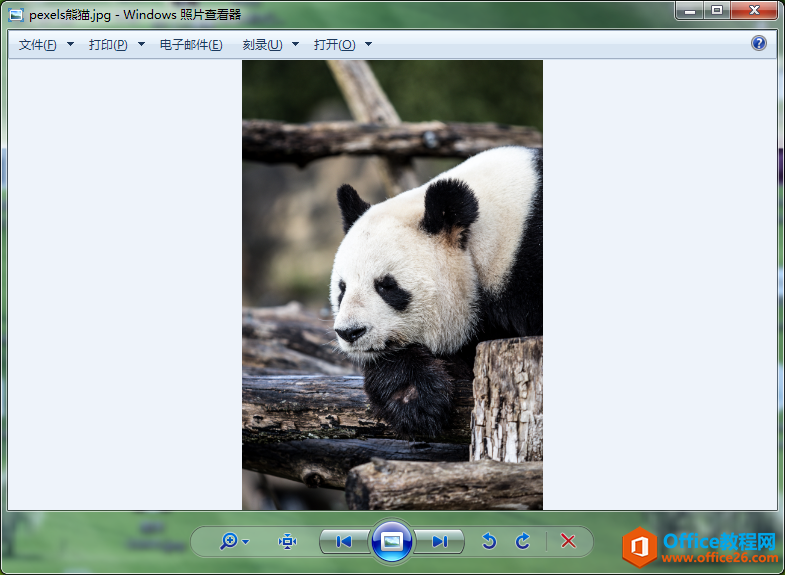The width and height of the screenshot is (785, 575).
Task: Open the zoom magnifier control
Action: coord(229,541)
